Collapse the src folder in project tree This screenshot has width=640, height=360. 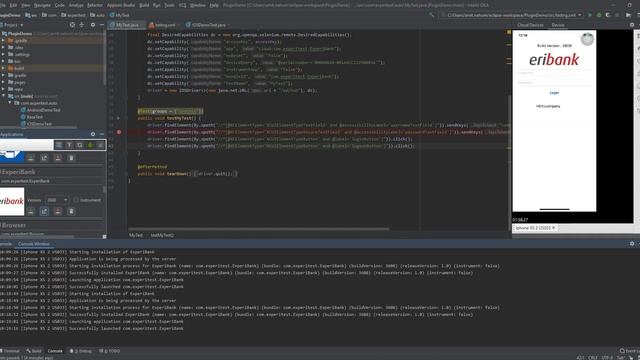click(x=3, y=96)
